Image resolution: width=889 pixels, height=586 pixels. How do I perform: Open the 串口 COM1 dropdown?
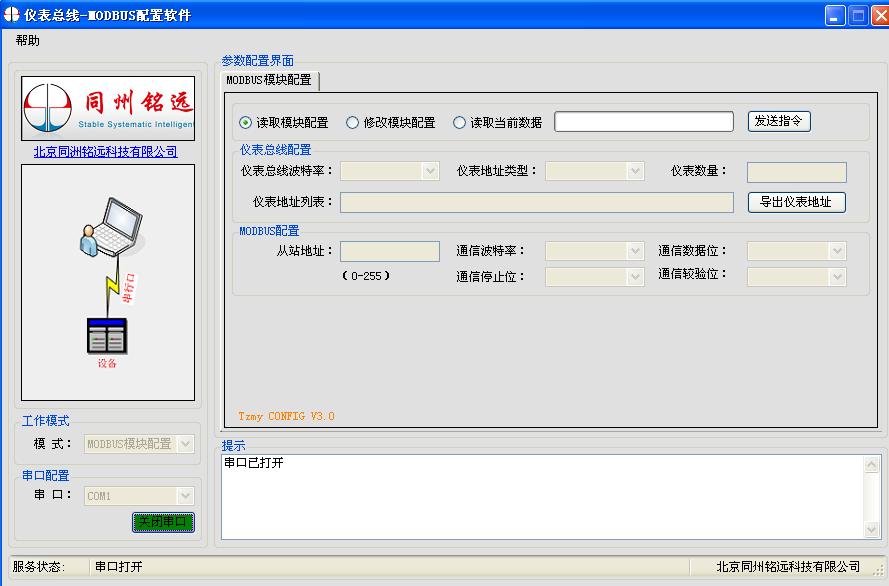click(185, 496)
